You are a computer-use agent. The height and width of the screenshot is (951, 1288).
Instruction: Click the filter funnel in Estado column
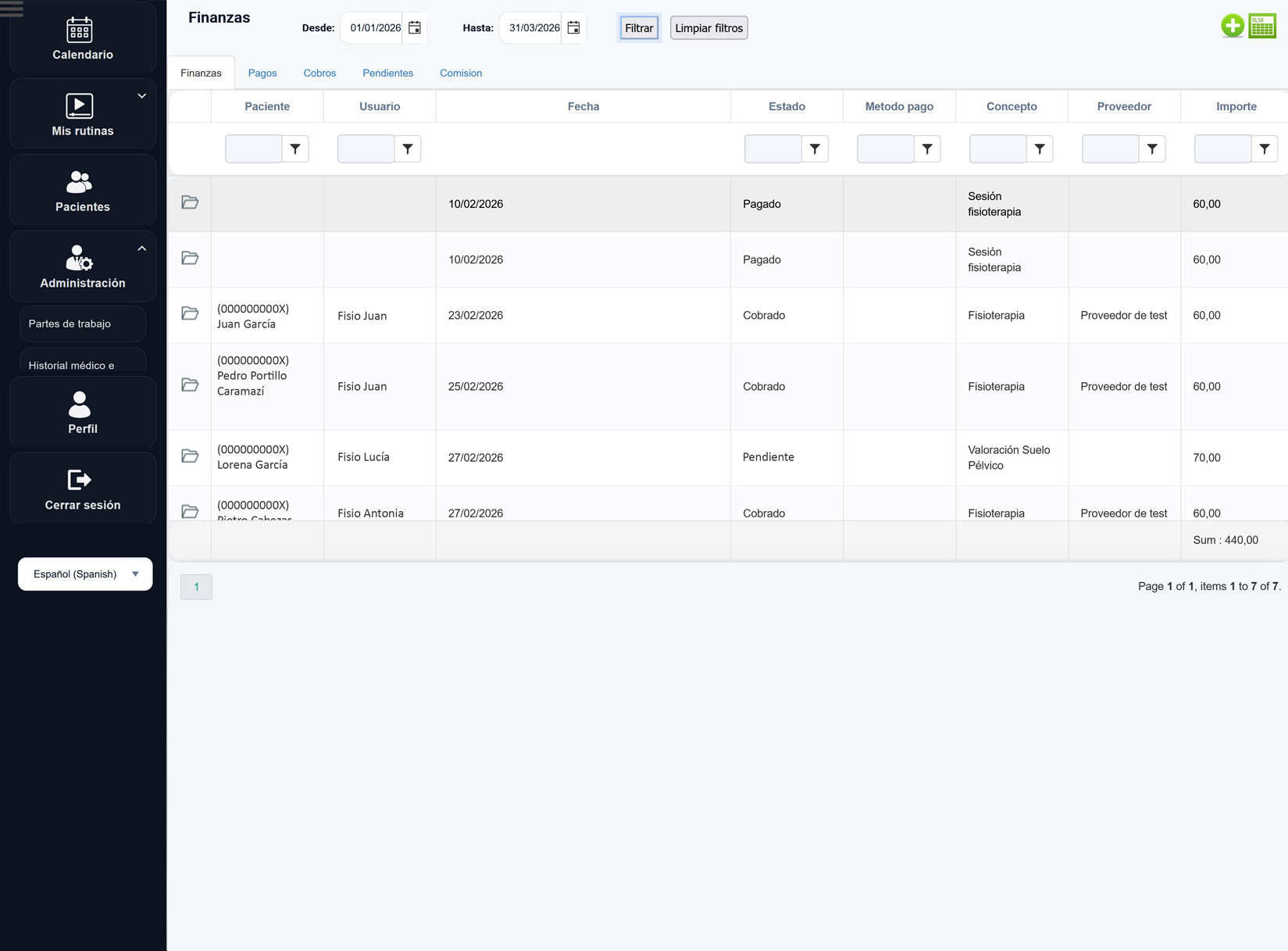point(815,148)
